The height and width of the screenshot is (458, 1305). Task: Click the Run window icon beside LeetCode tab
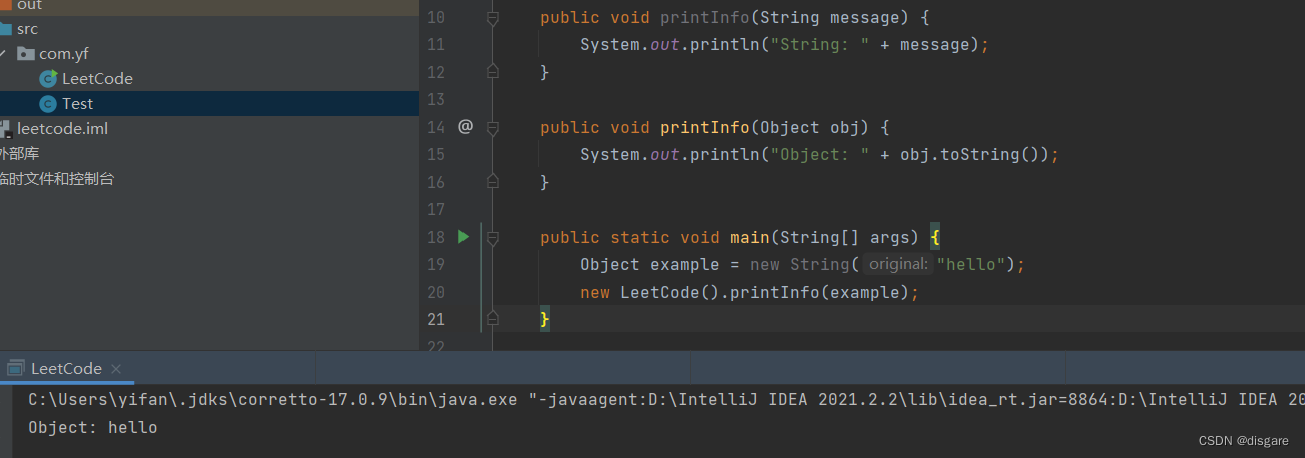[15, 369]
